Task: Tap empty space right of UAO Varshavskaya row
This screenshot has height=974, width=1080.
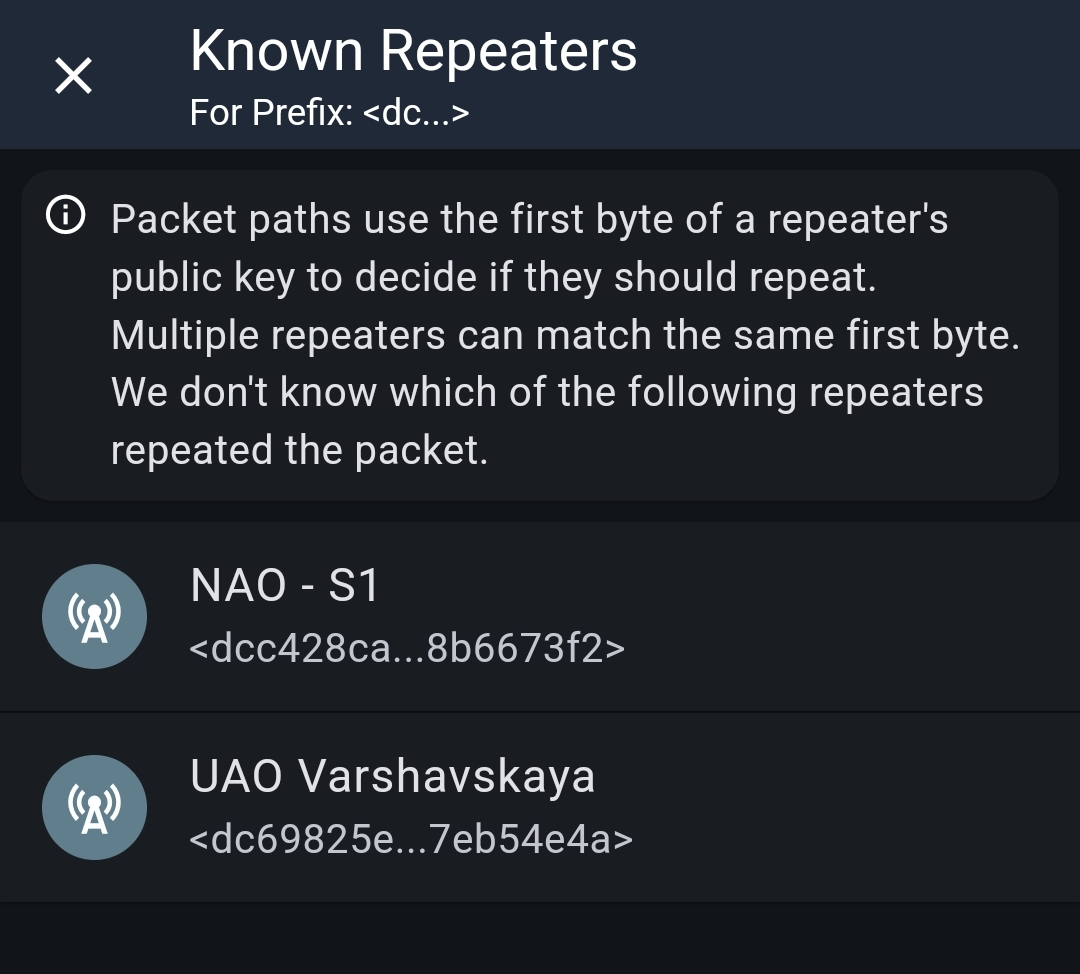Action: [850, 807]
